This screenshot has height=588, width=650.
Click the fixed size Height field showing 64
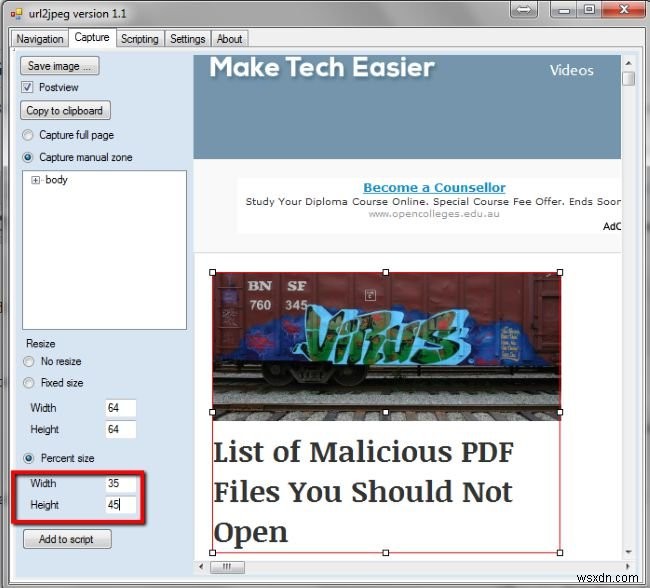(121, 429)
